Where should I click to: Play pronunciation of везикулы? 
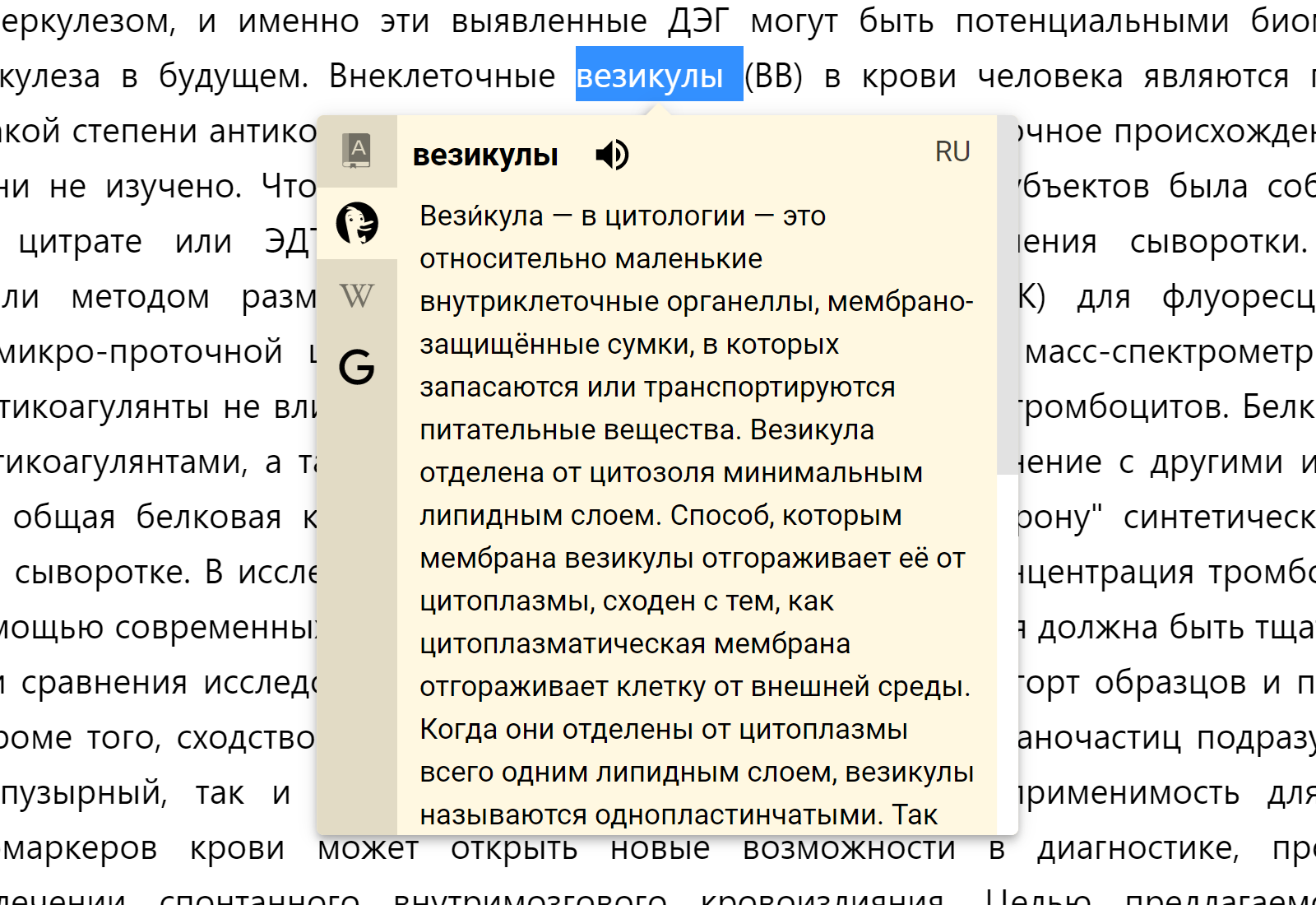(612, 154)
